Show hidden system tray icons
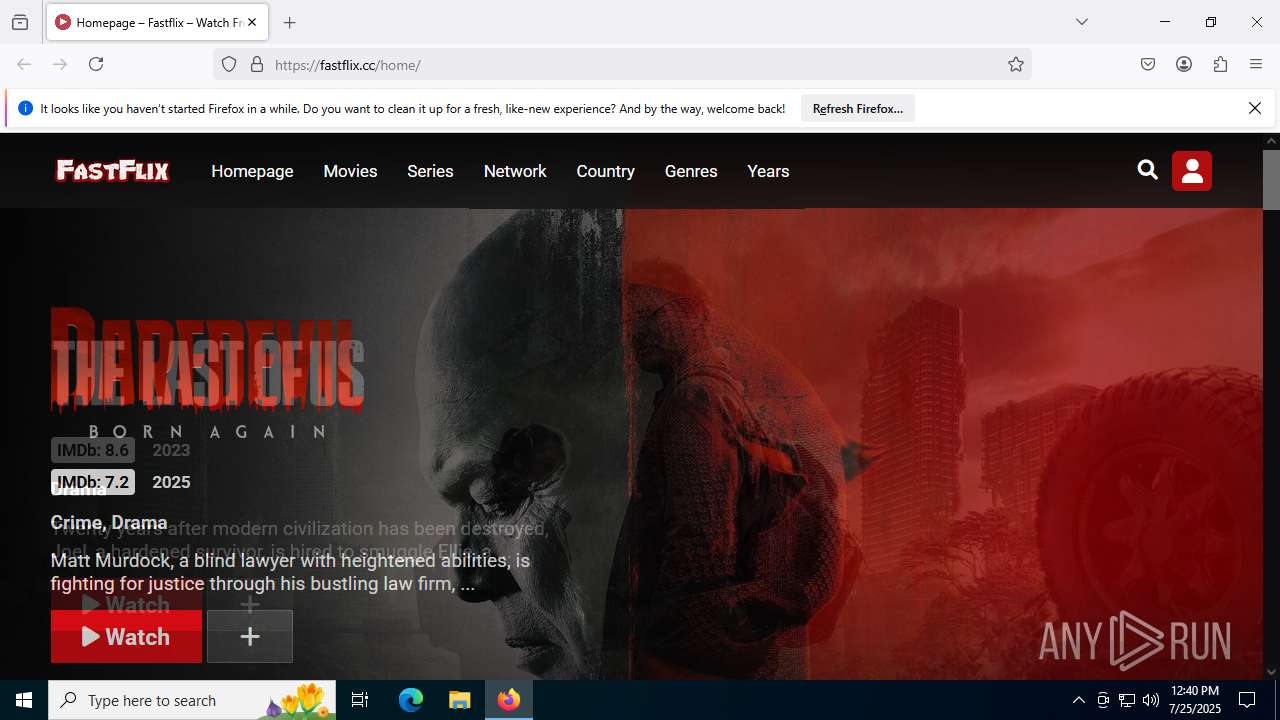This screenshot has height=720, width=1280. pyautogui.click(x=1078, y=700)
